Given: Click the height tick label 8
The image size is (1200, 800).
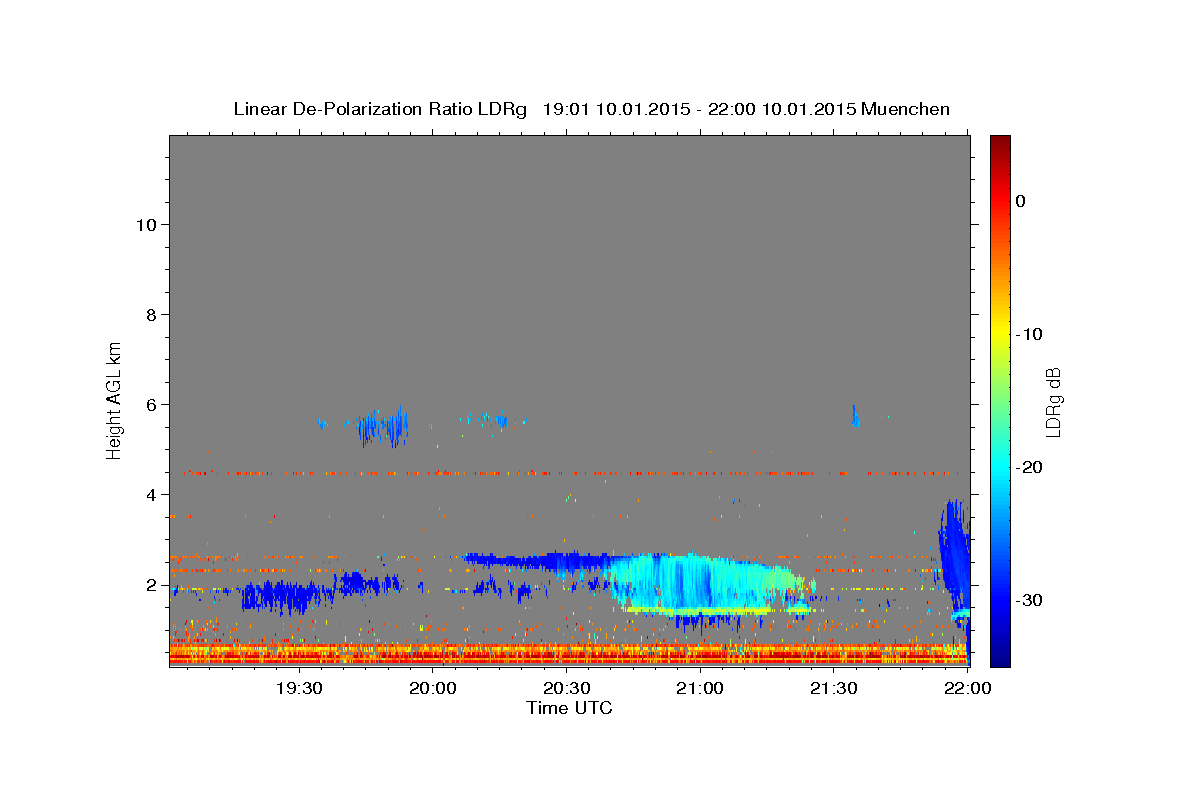Looking at the screenshot, I should (x=151, y=314).
